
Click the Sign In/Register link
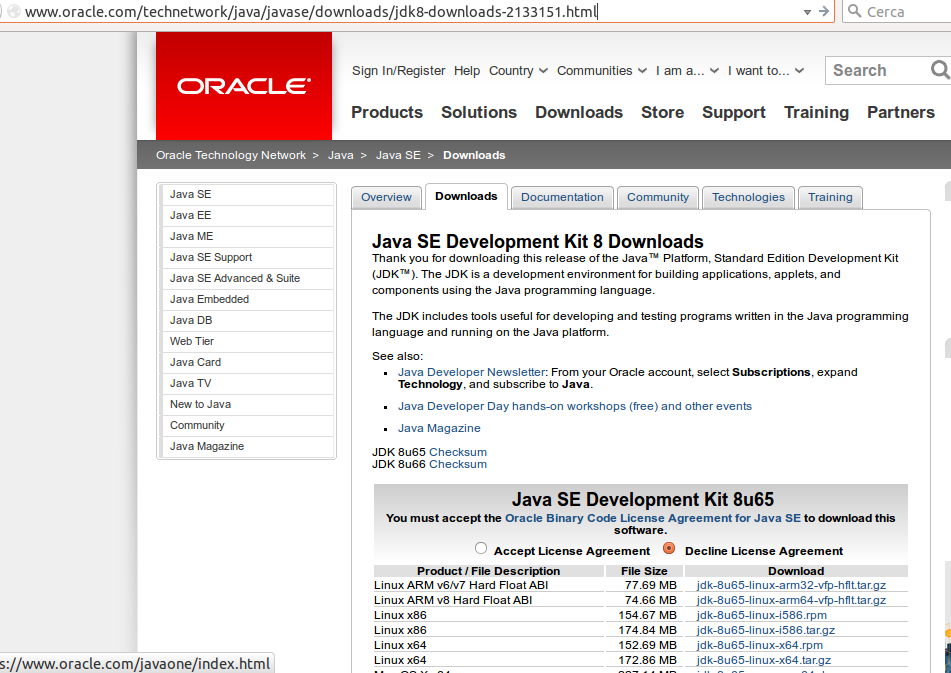click(x=398, y=71)
